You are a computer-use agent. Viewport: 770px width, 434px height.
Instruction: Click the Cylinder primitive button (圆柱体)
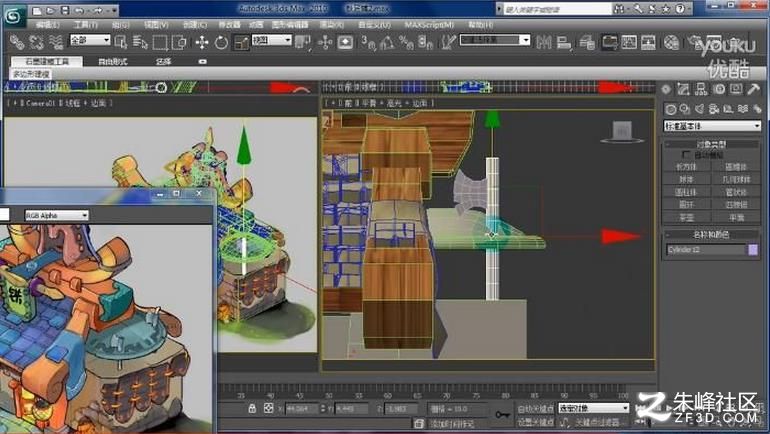click(x=687, y=192)
